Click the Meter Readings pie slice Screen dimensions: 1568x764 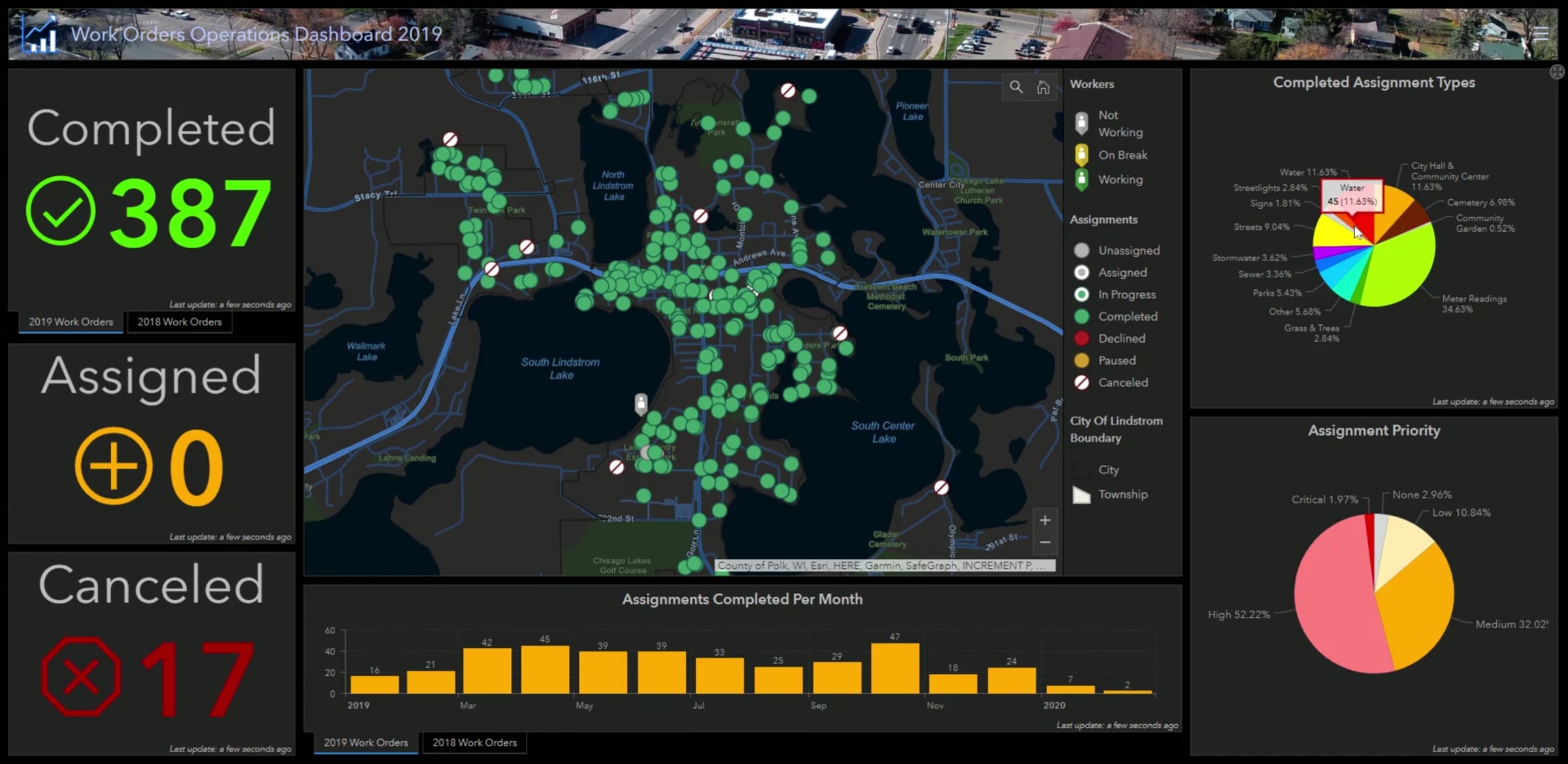(x=1405, y=268)
